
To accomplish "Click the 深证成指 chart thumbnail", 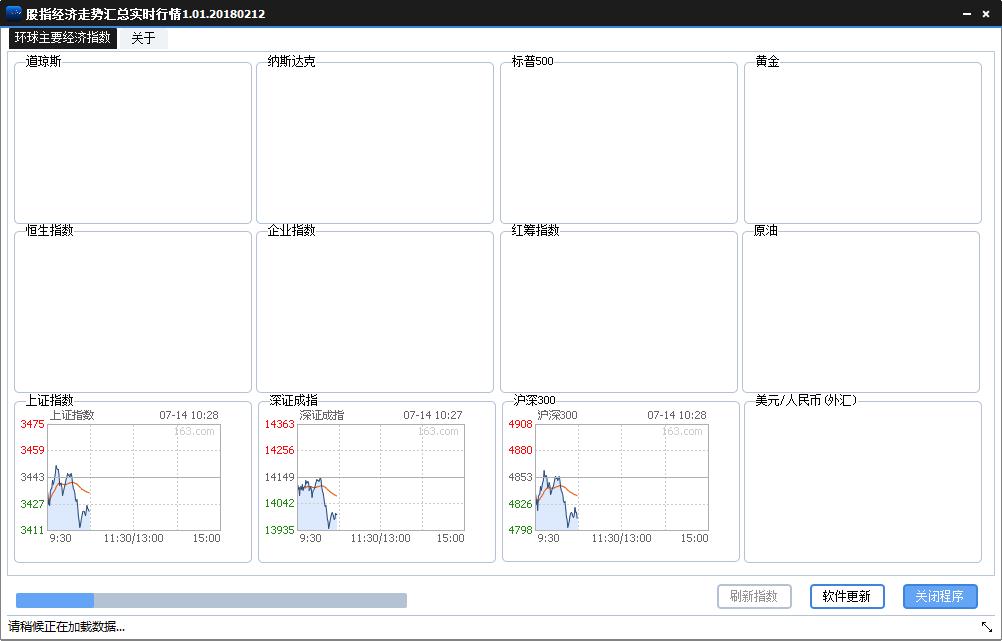I will click(365, 477).
